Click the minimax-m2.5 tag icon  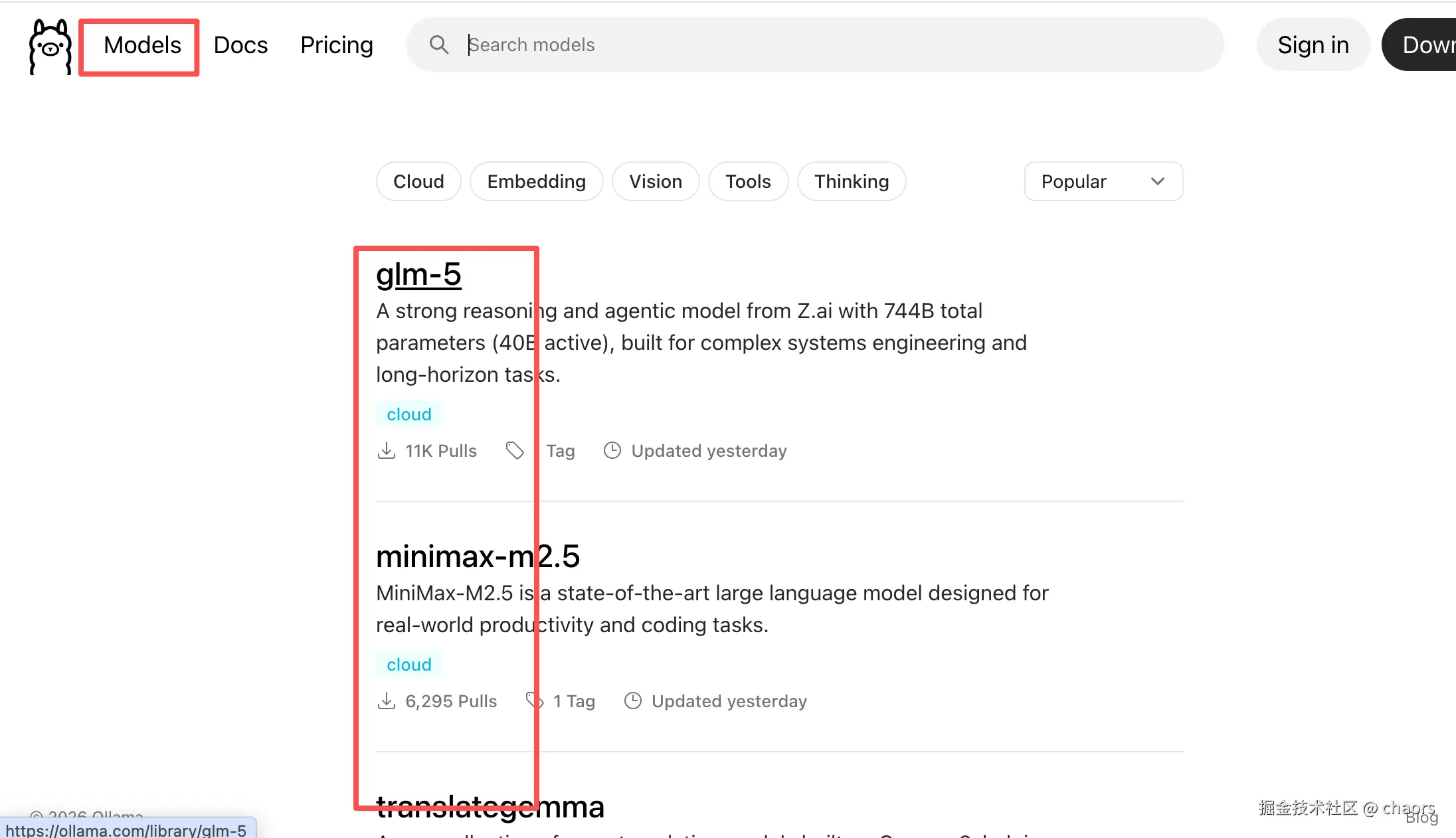tap(534, 701)
